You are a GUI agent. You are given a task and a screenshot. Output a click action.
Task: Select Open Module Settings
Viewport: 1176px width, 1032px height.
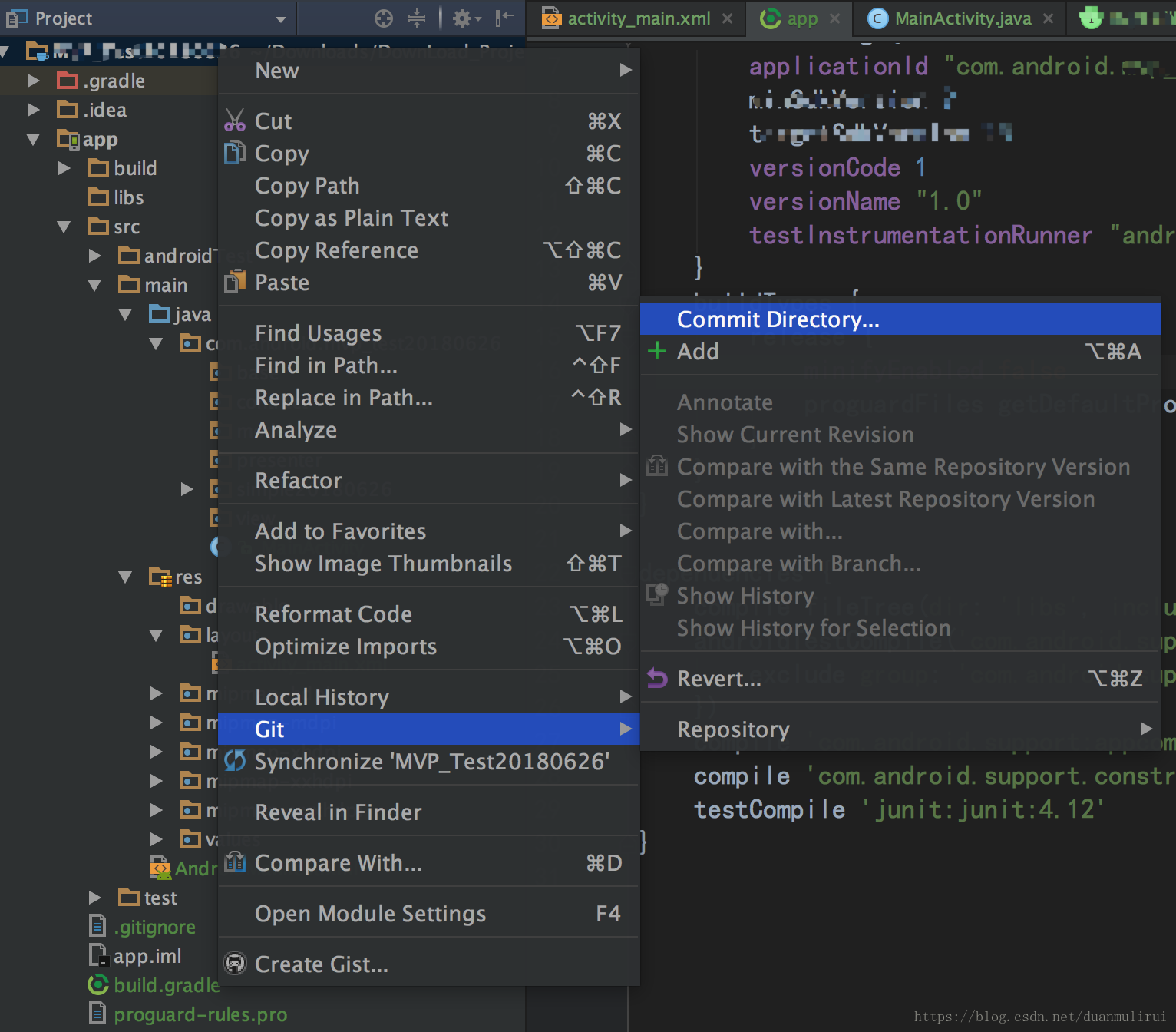[429, 913]
